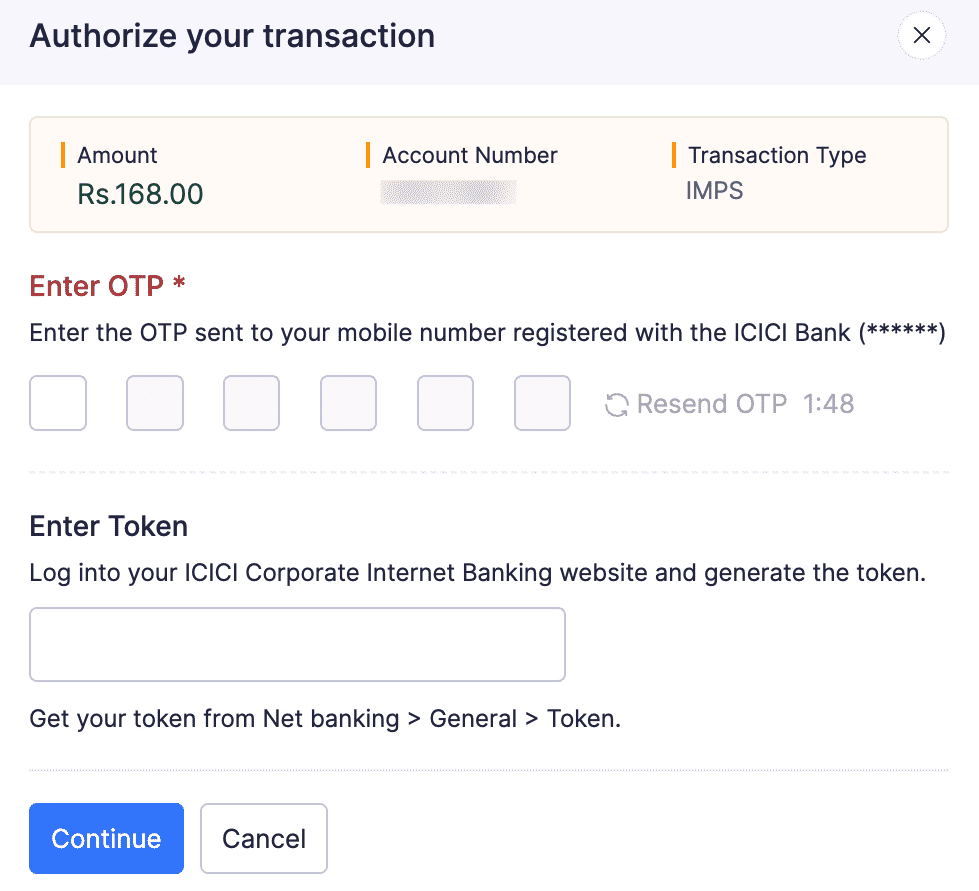Click the fourth OTP digit field
Viewport: 979px width, 891px height.
pyautogui.click(x=348, y=403)
